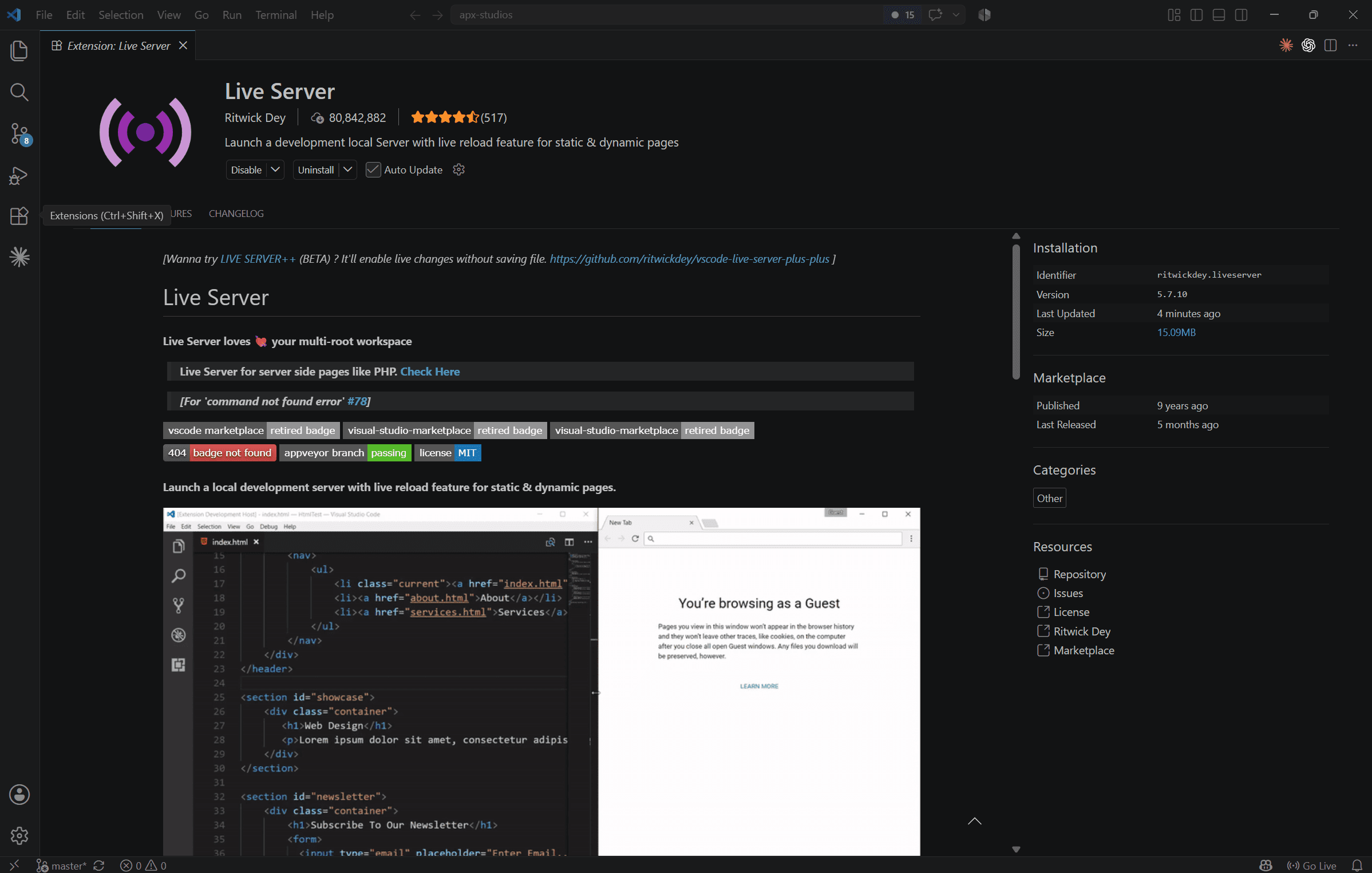The image size is (1372, 873).
Task: Open the Search view in the activity bar
Action: [19, 92]
